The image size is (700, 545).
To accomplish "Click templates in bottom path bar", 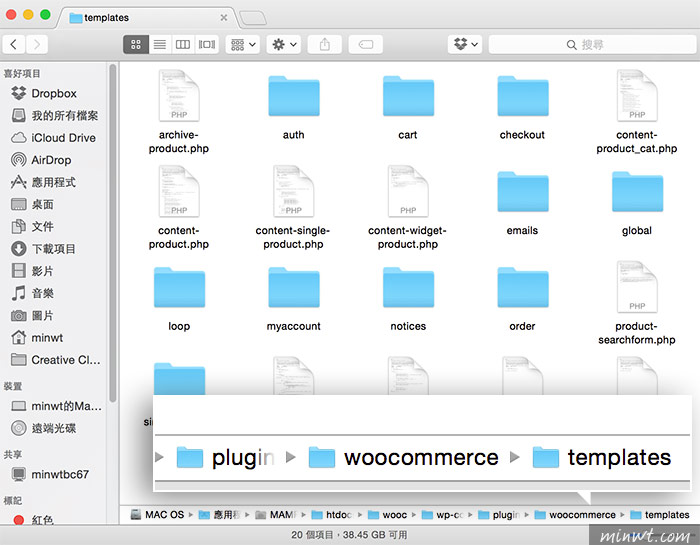I will click(x=660, y=515).
